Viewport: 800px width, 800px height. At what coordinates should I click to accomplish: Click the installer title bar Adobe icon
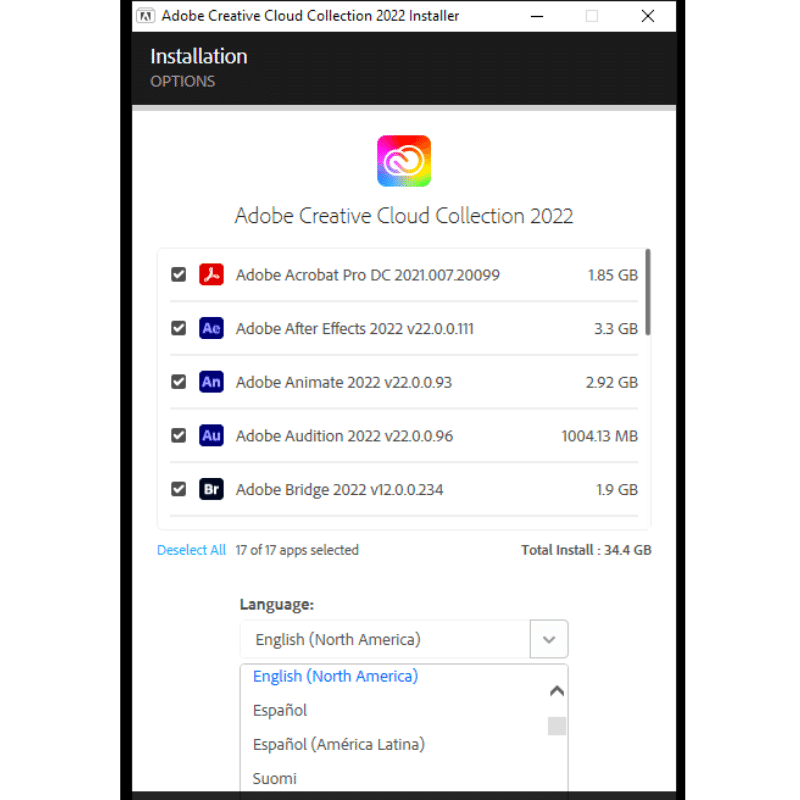point(145,16)
